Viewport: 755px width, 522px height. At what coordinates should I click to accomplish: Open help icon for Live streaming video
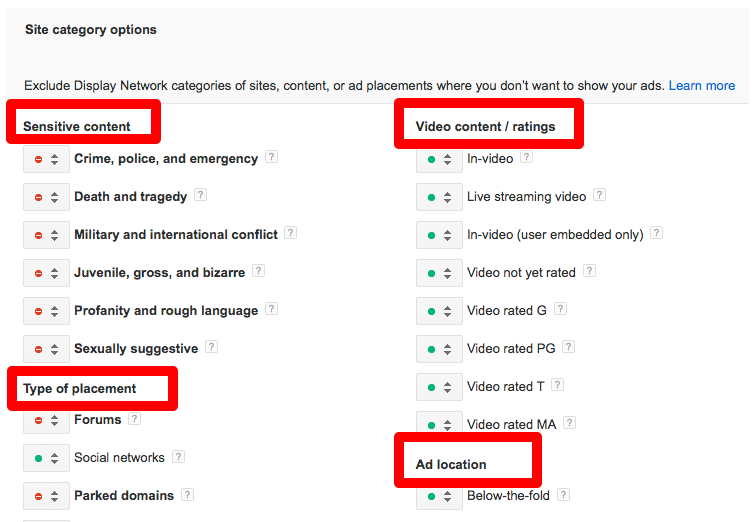point(600,196)
